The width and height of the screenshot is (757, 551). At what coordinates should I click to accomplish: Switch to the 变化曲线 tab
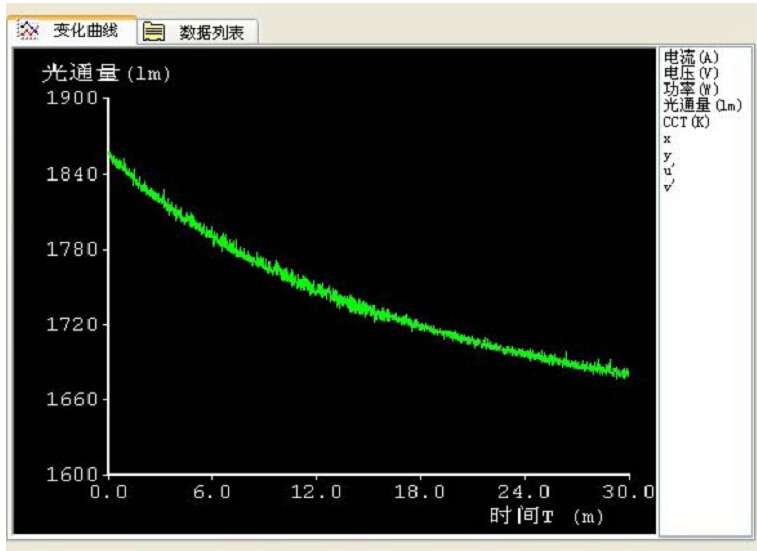click(85, 31)
